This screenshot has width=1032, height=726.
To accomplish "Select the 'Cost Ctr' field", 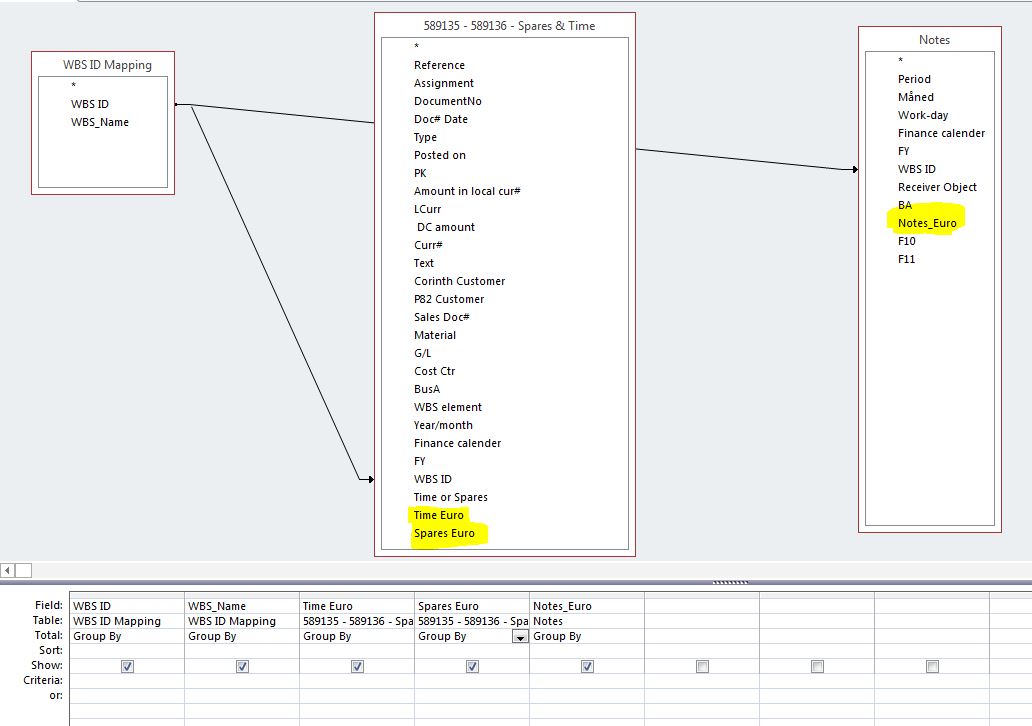I will pos(434,371).
